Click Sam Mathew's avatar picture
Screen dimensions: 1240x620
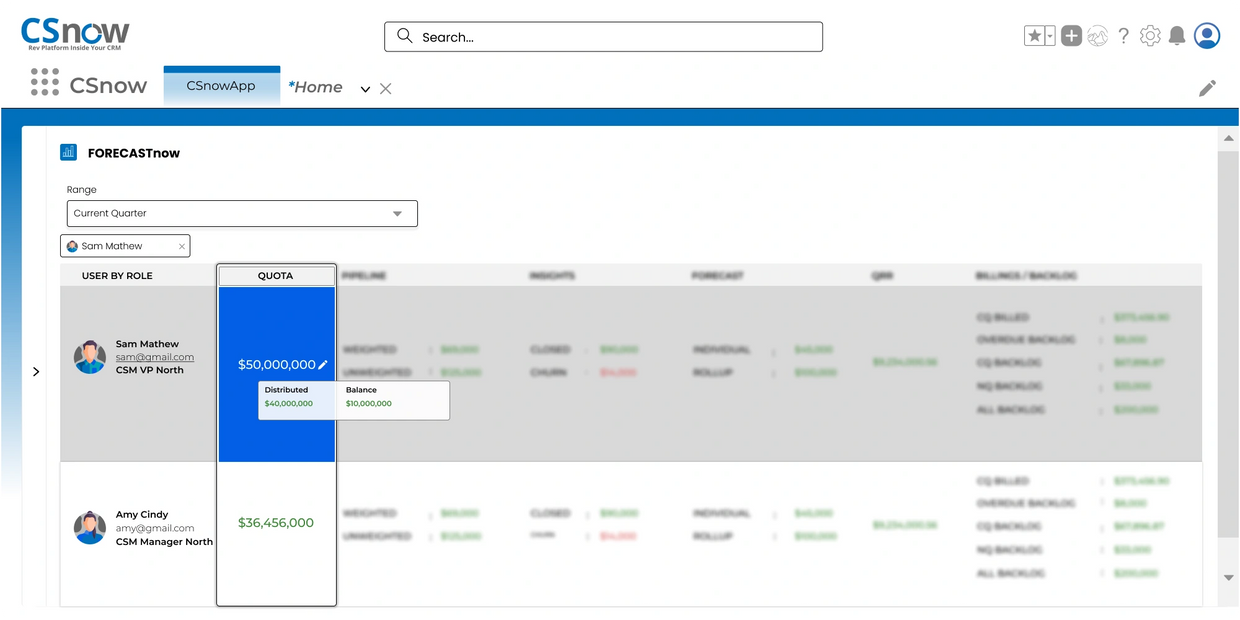pyautogui.click(x=90, y=357)
